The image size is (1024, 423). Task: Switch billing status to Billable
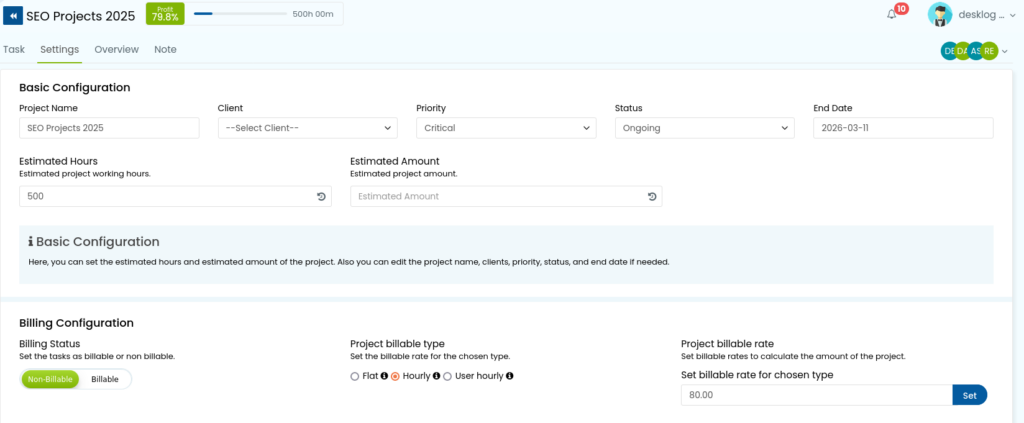tap(105, 379)
